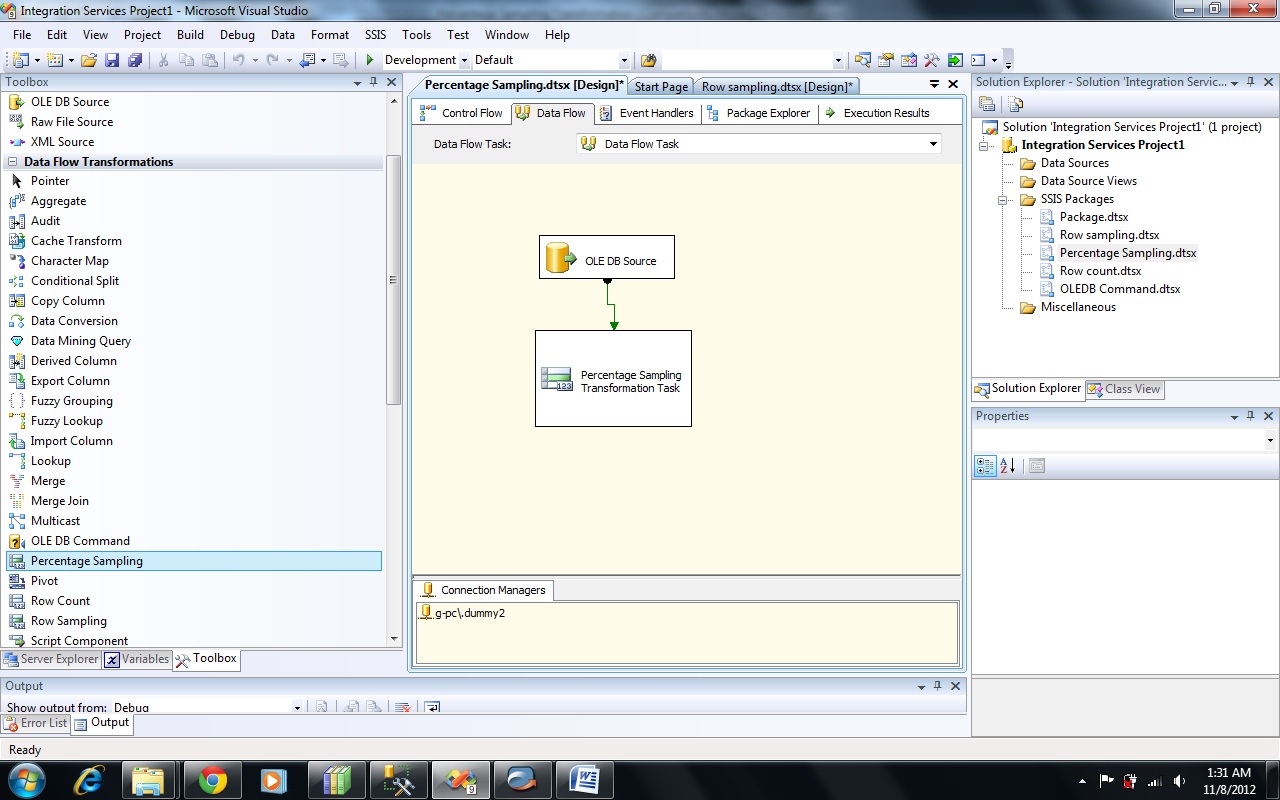1280x800 pixels.
Task: Click the Start Debugging green arrow
Action: pos(370,60)
